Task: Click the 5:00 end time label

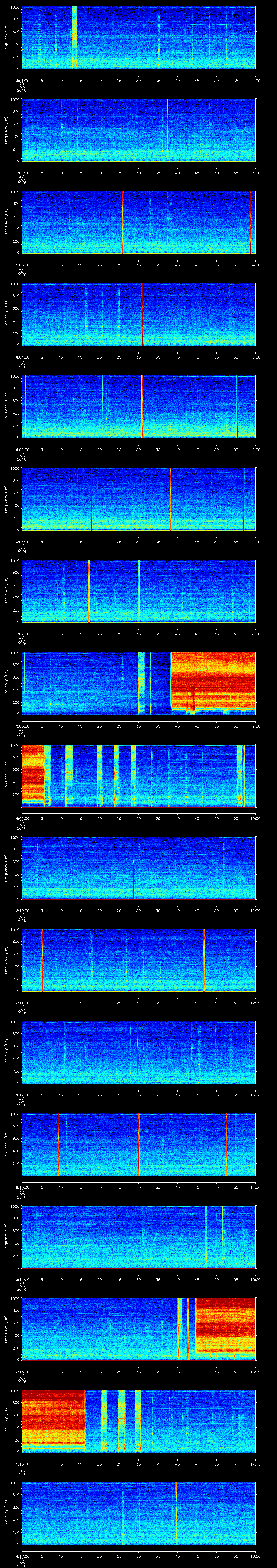Action: 256,357
